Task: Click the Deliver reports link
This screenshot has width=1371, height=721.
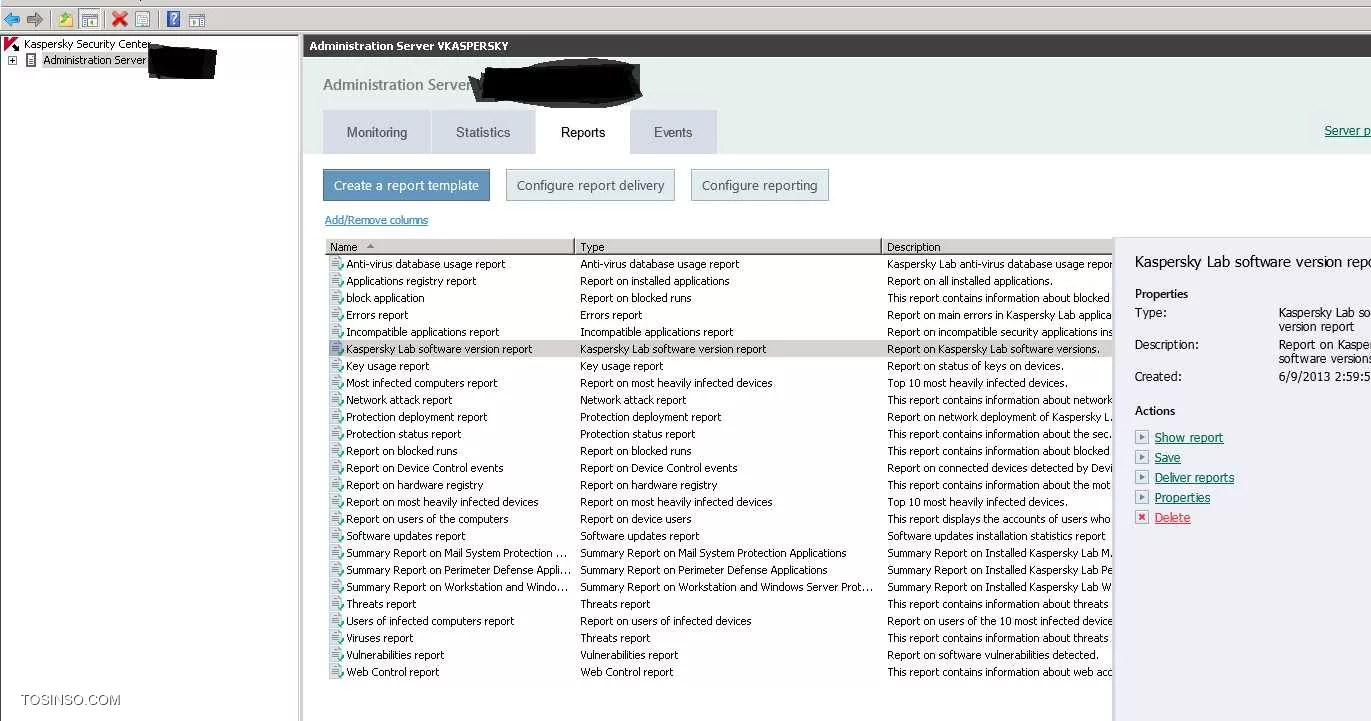Action: pyautogui.click(x=1194, y=478)
